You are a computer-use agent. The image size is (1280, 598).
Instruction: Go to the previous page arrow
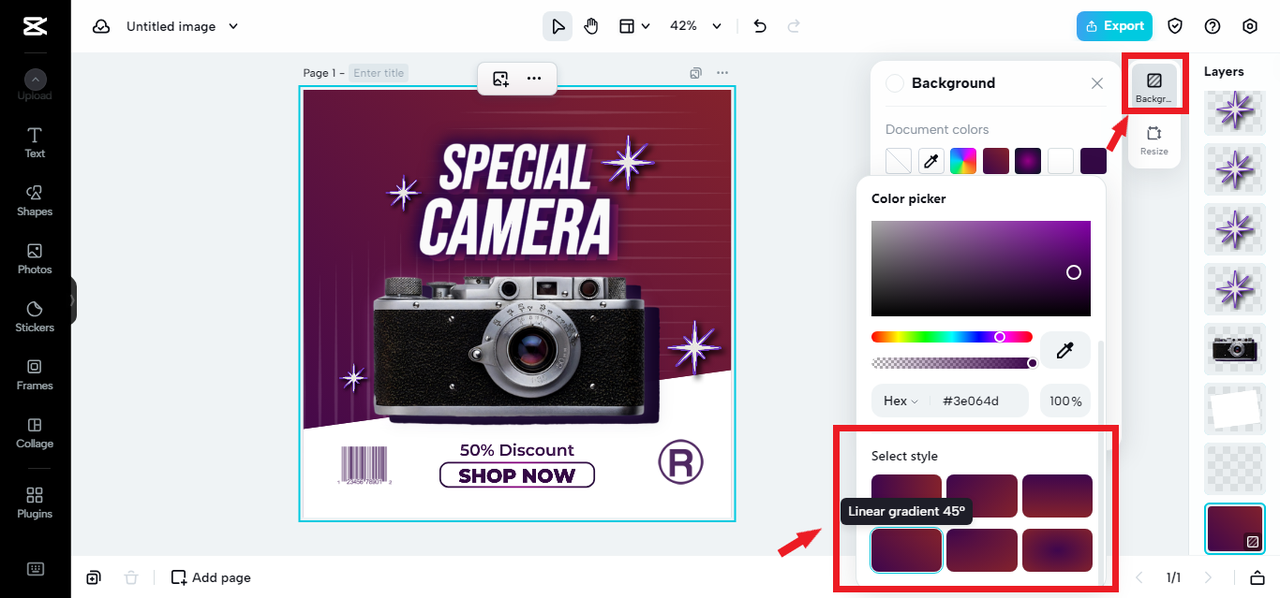pyautogui.click(x=1138, y=577)
